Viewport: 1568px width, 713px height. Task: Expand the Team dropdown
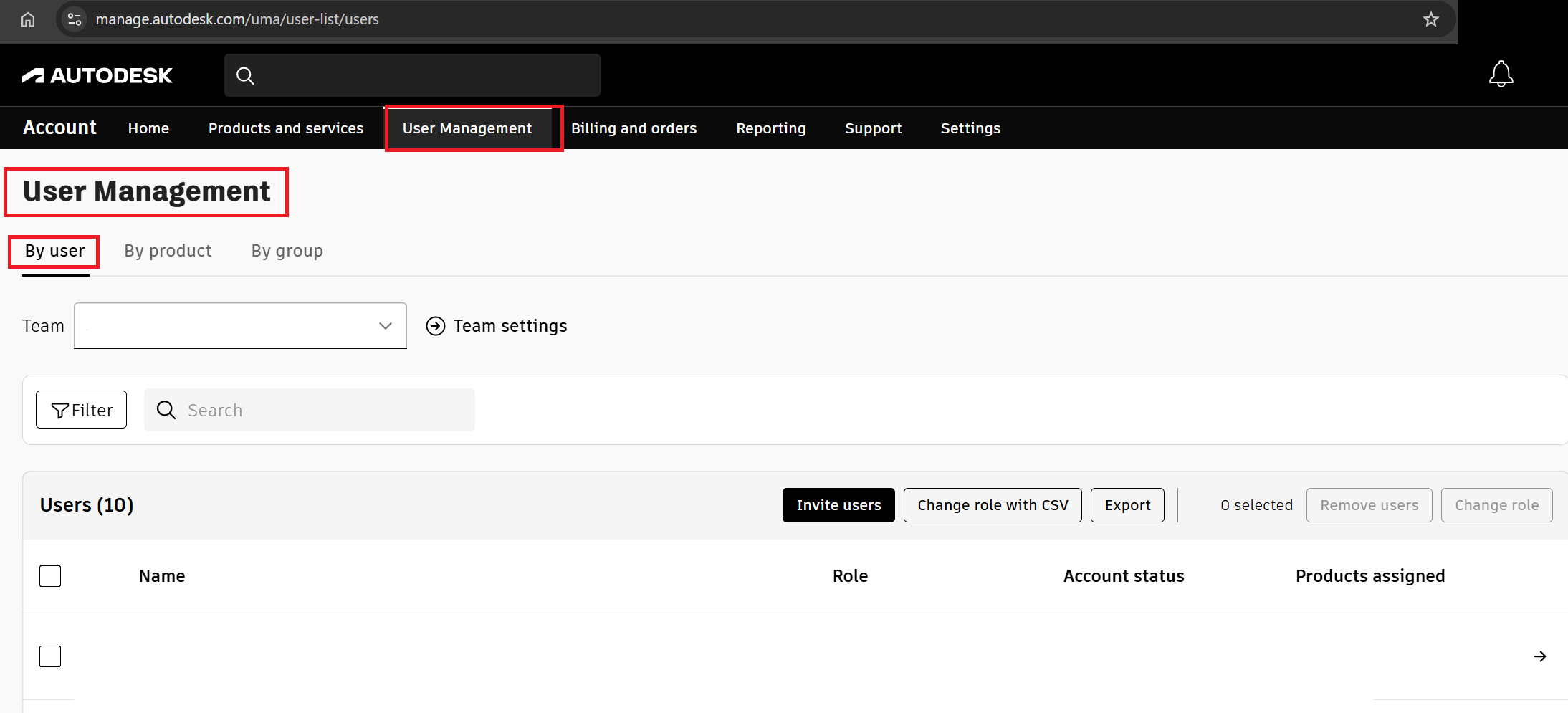pyautogui.click(x=240, y=326)
